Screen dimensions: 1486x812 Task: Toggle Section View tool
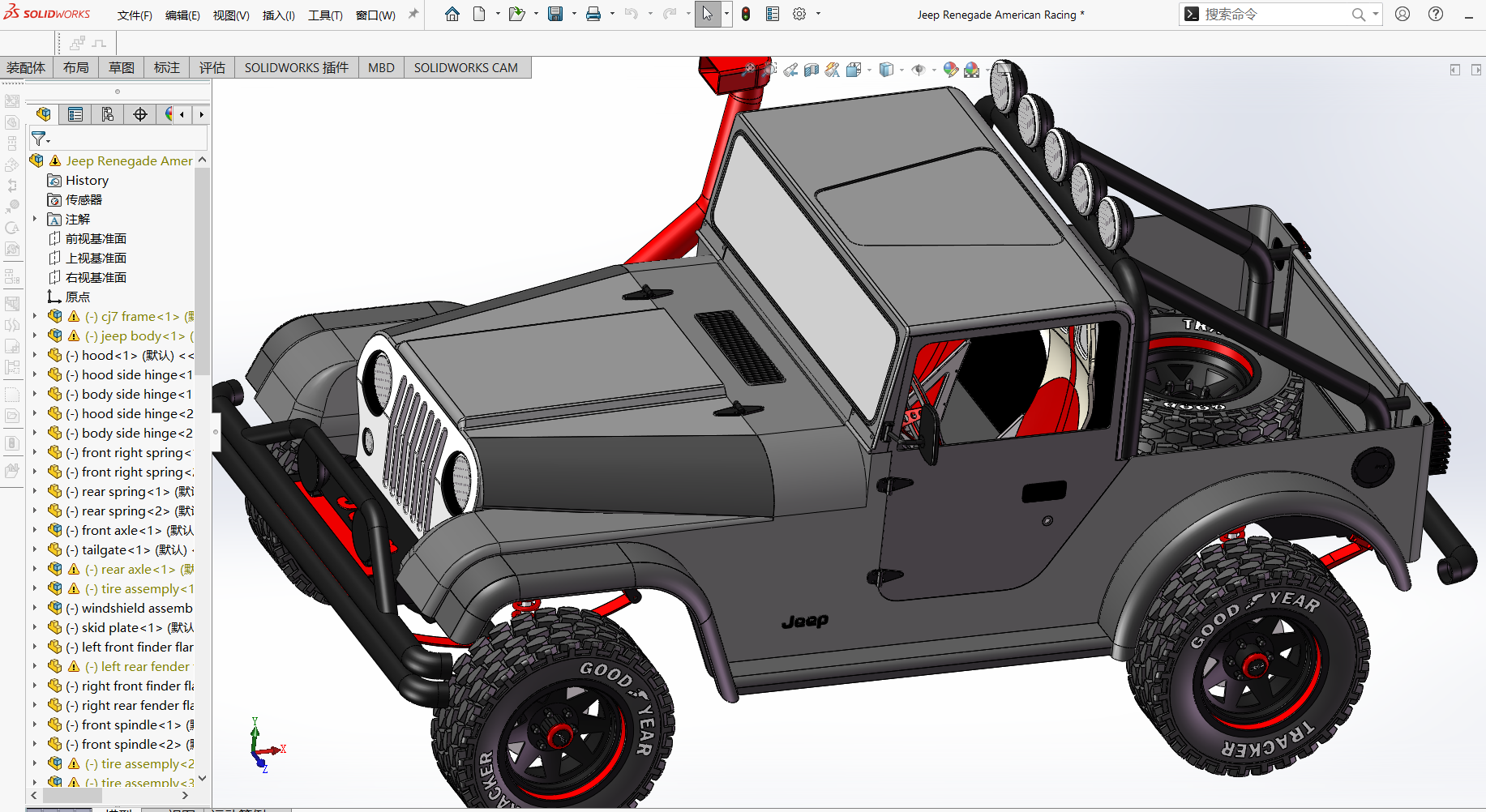[x=812, y=70]
